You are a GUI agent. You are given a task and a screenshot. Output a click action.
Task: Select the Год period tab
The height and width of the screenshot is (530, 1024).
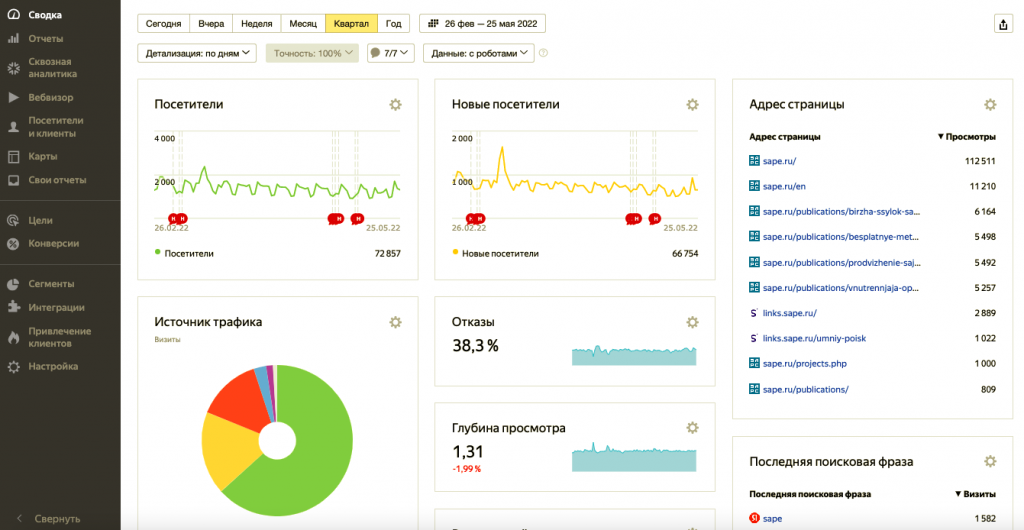click(394, 23)
